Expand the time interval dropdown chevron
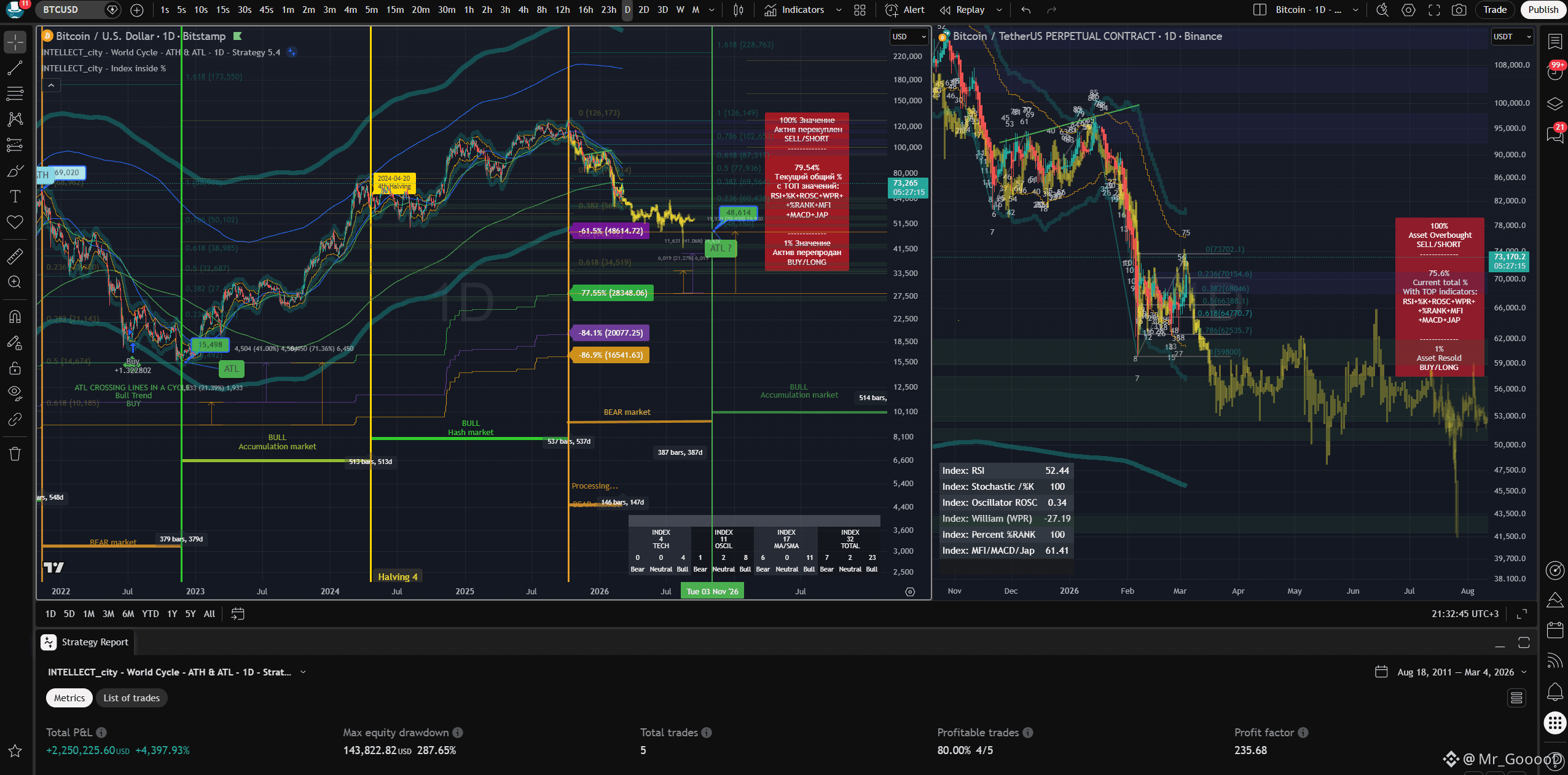The image size is (1568, 775). coord(711,10)
